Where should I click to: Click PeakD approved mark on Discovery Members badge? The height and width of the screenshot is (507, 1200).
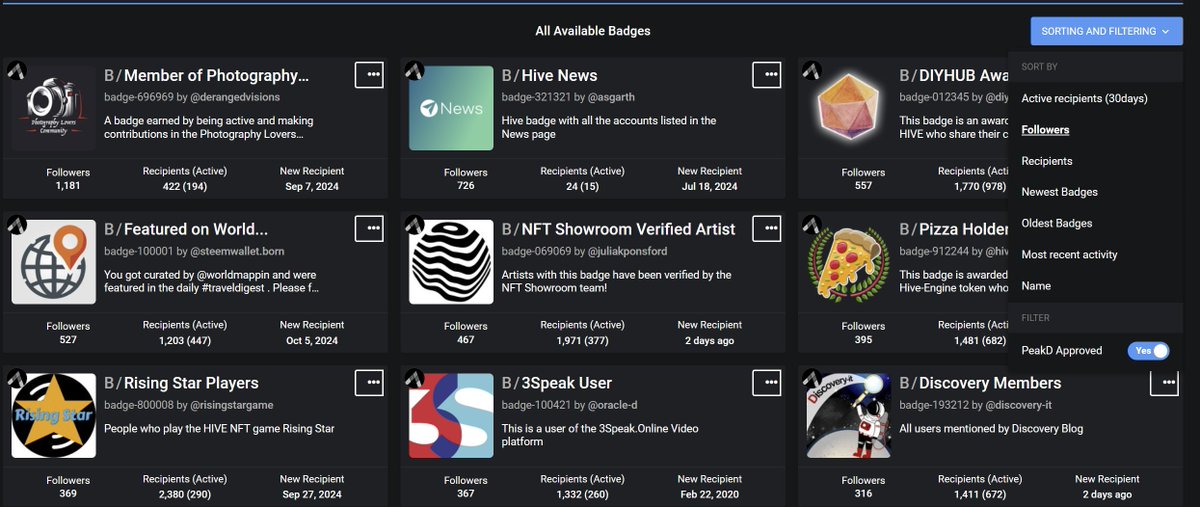click(812, 378)
